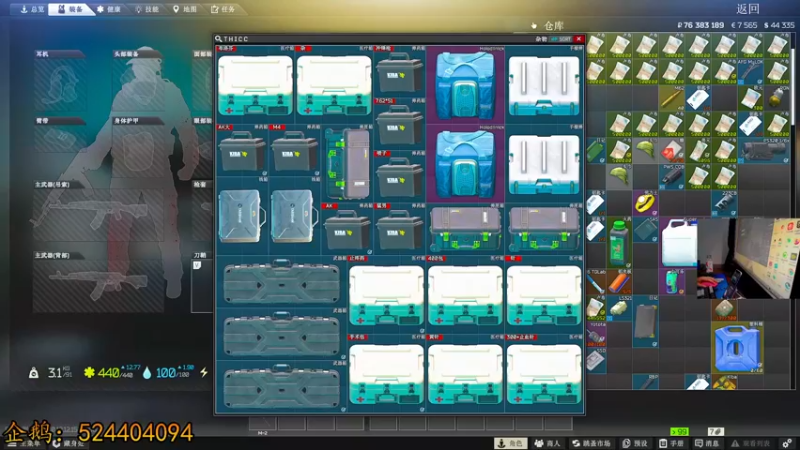Open settings via the gear icon
Viewport: 800px width, 450px height.
[x=787, y=443]
